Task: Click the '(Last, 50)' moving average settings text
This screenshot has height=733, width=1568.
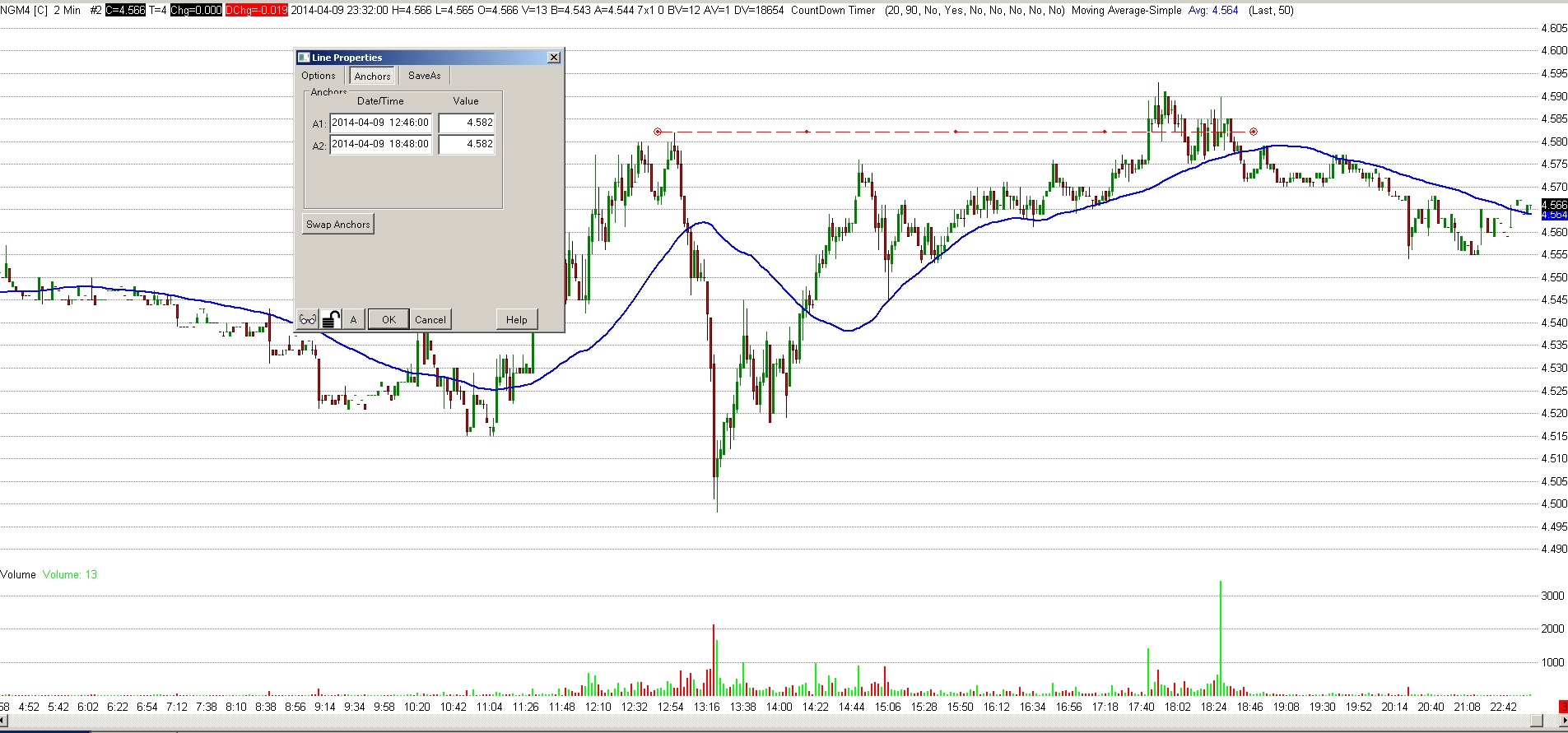Action: tap(1271, 11)
